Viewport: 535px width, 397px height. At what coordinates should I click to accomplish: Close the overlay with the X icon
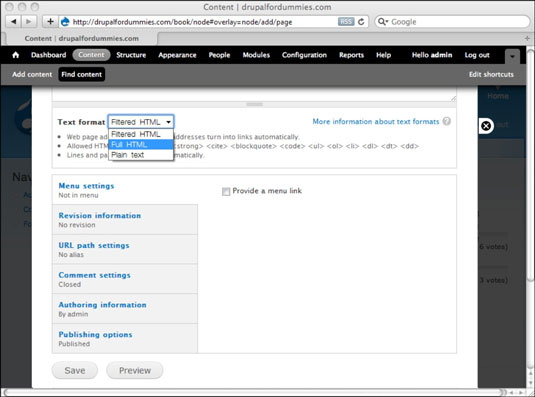pyautogui.click(x=486, y=126)
